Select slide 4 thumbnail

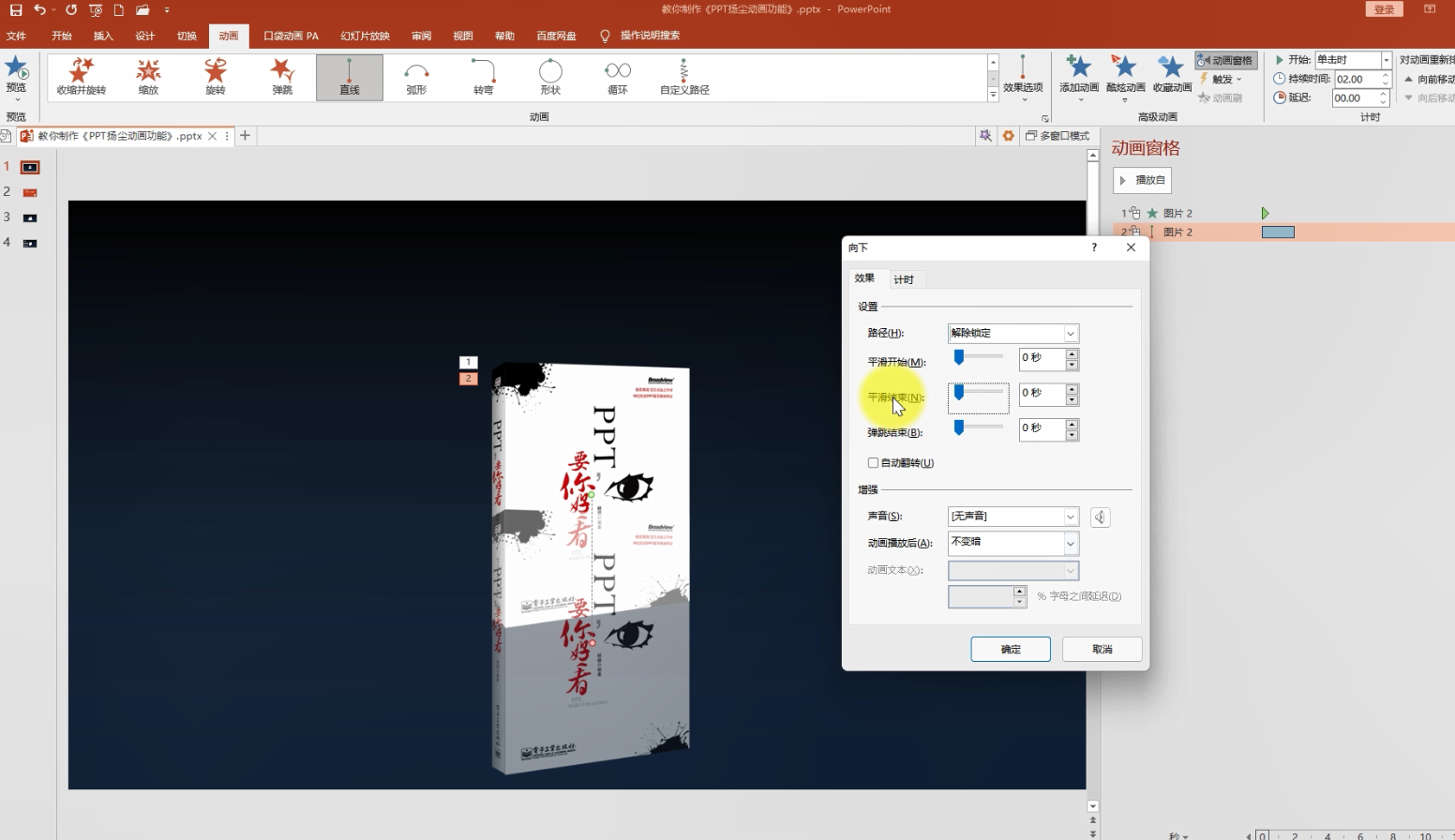point(30,243)
